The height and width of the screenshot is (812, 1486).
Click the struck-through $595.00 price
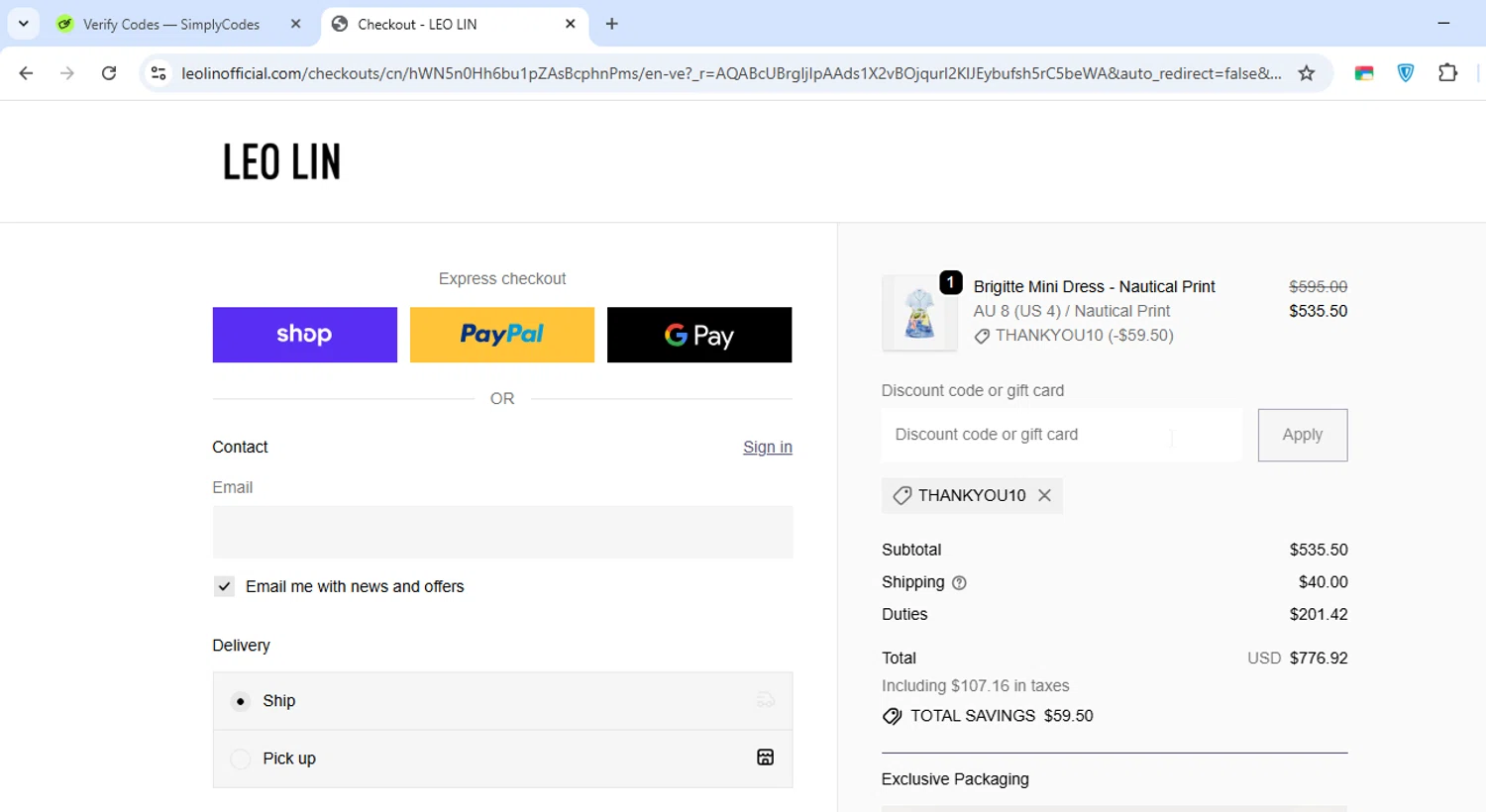[1319, 286]
